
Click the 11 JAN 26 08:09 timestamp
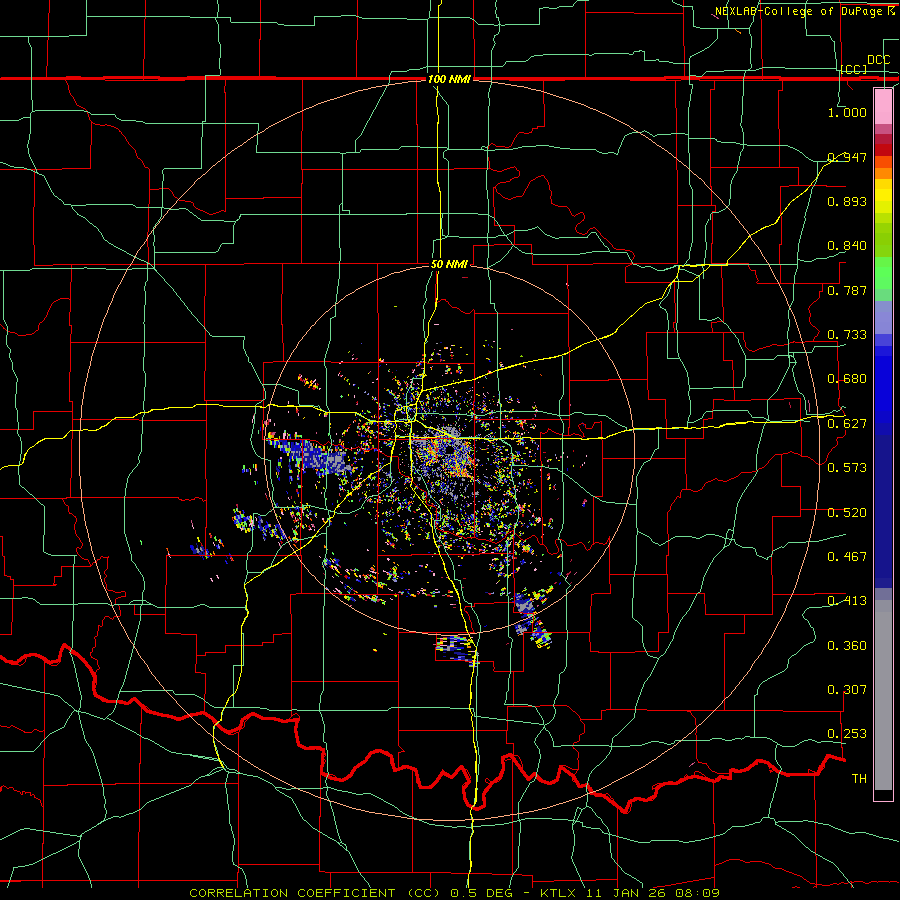pyautogui.click(x=653, y=893)
